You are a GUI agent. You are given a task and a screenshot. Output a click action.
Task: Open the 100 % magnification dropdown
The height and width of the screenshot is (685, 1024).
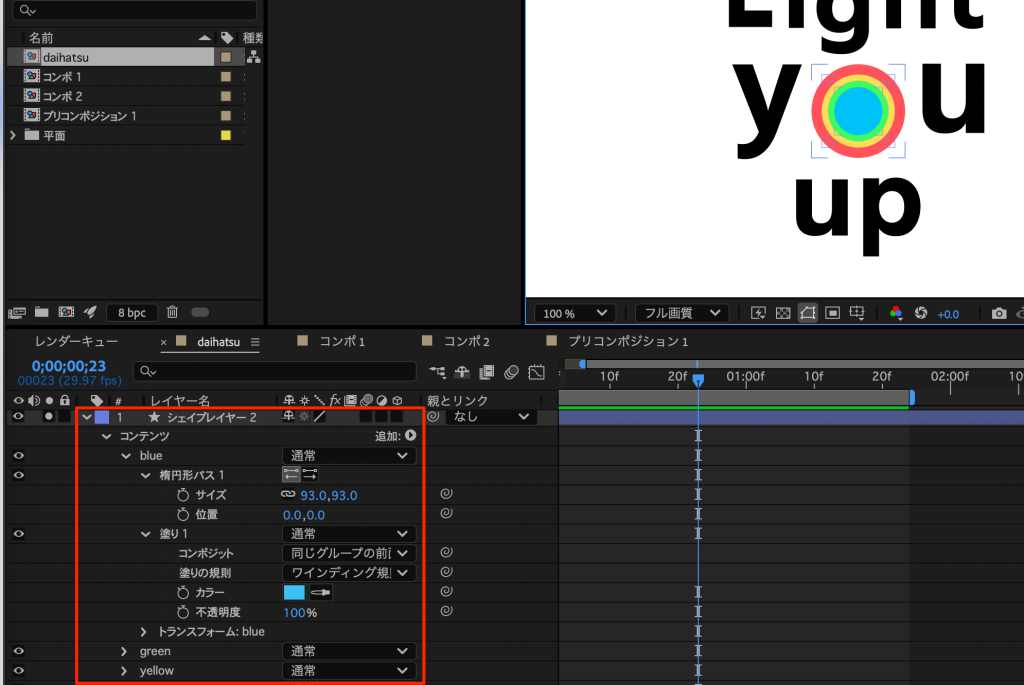[574, 314]
